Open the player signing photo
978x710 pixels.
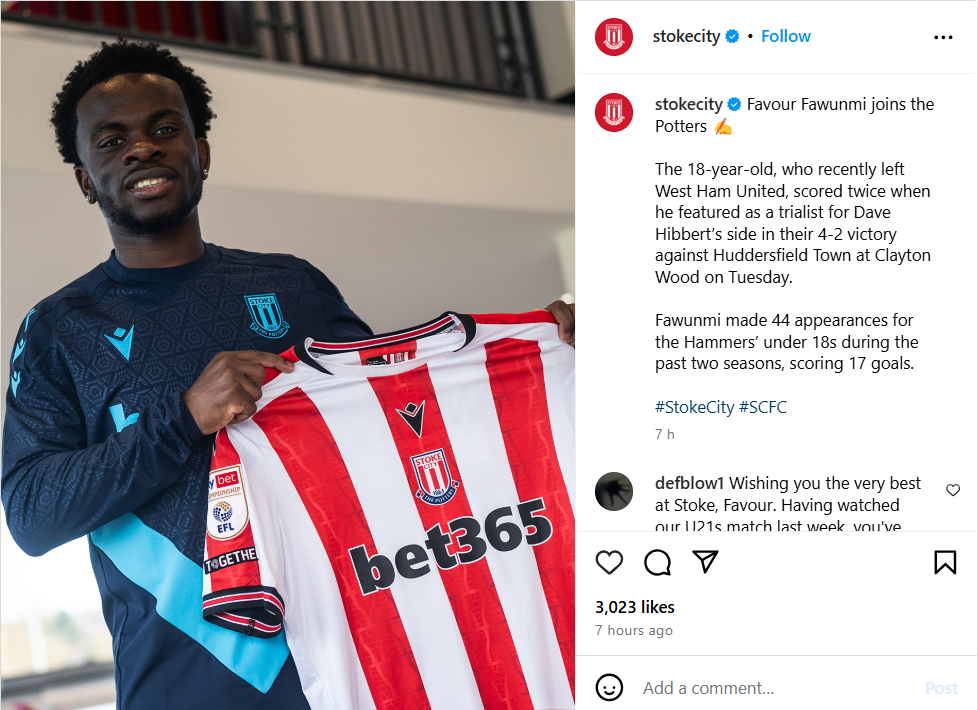click(x=288, y=355)
